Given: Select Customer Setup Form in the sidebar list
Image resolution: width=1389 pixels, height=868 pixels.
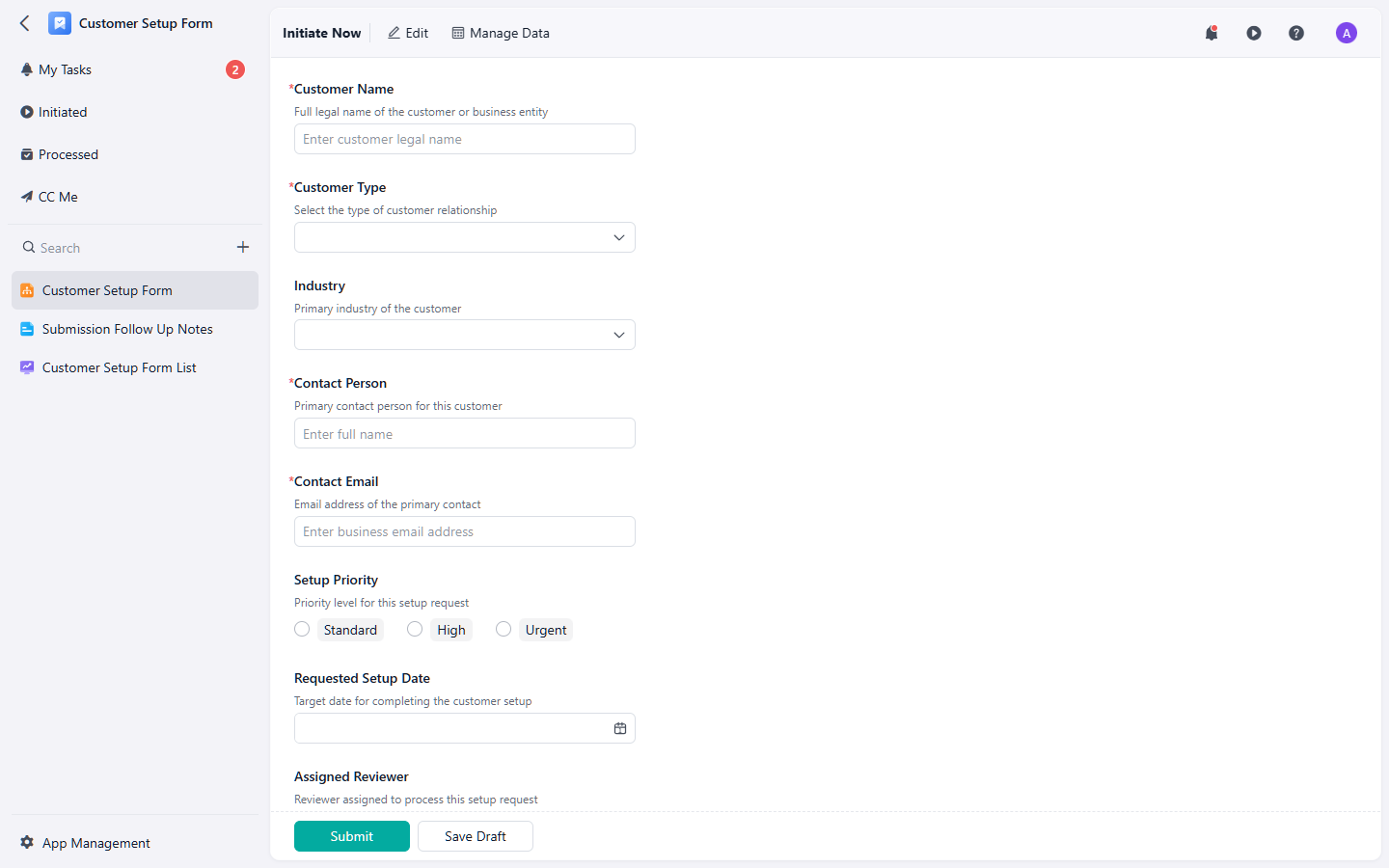Looking at the screenshot, I should (x=135, y=290).
